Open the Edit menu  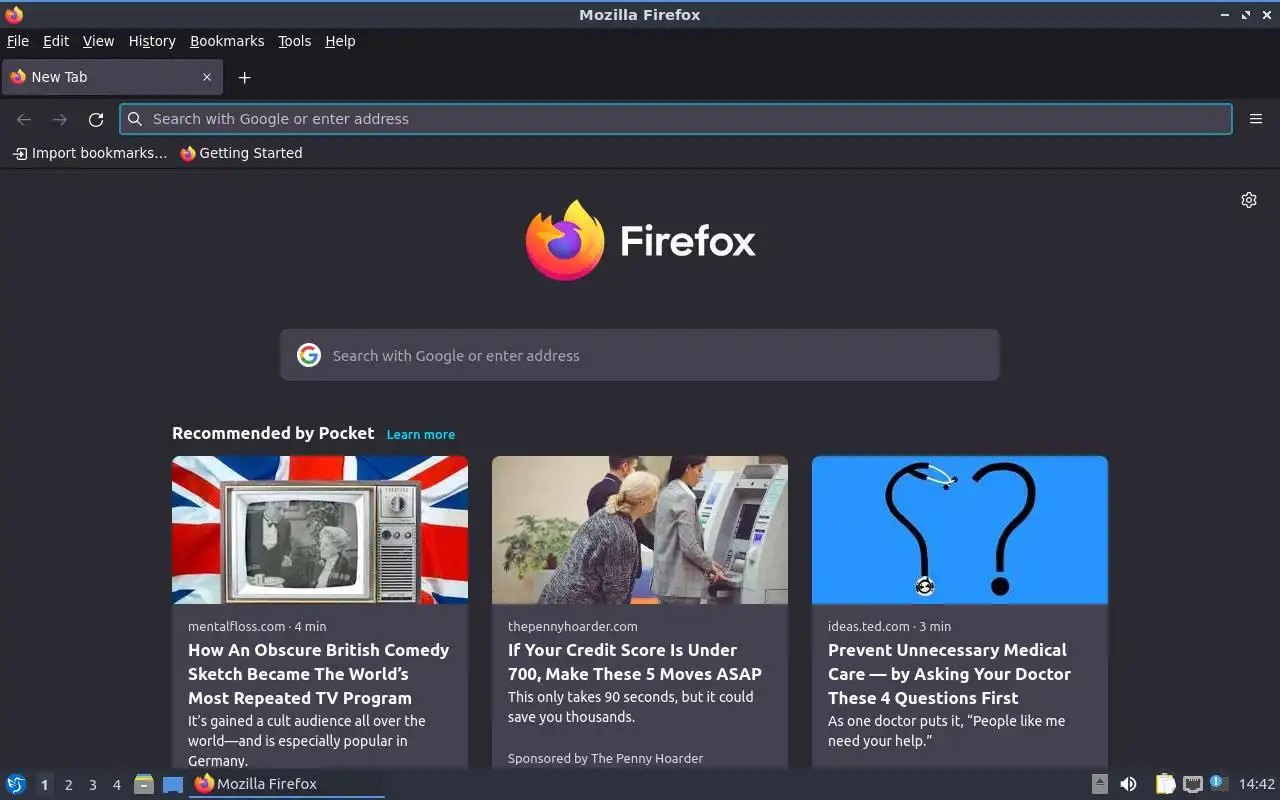click(56, 41)
